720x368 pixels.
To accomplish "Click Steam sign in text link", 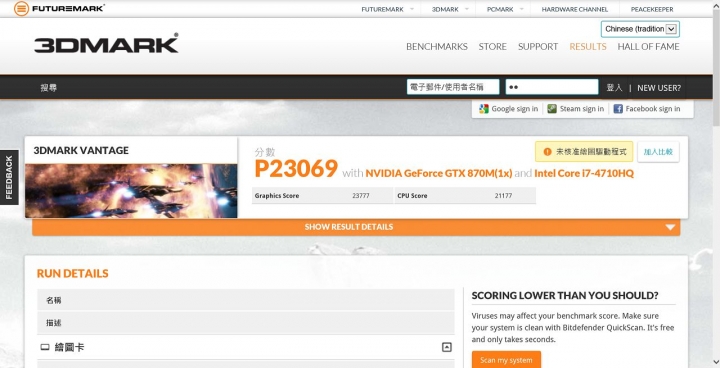I will [582, 109].
